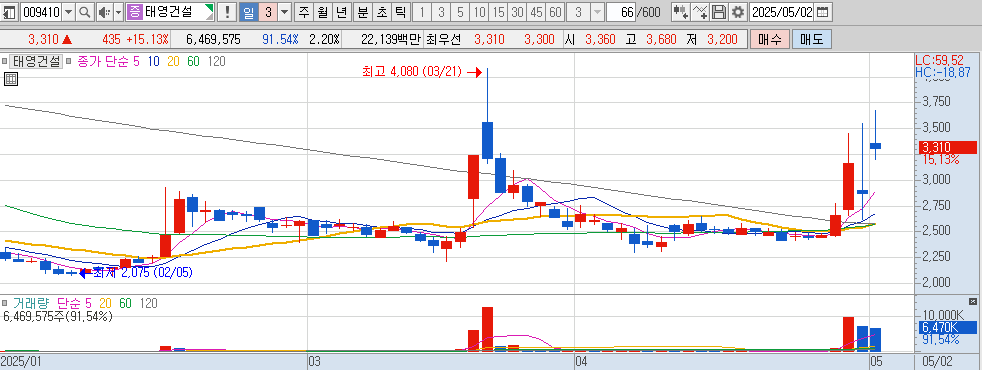Click the blue 10 moving average legend
The image size is (982, 370).
click(x=153, y=61)
